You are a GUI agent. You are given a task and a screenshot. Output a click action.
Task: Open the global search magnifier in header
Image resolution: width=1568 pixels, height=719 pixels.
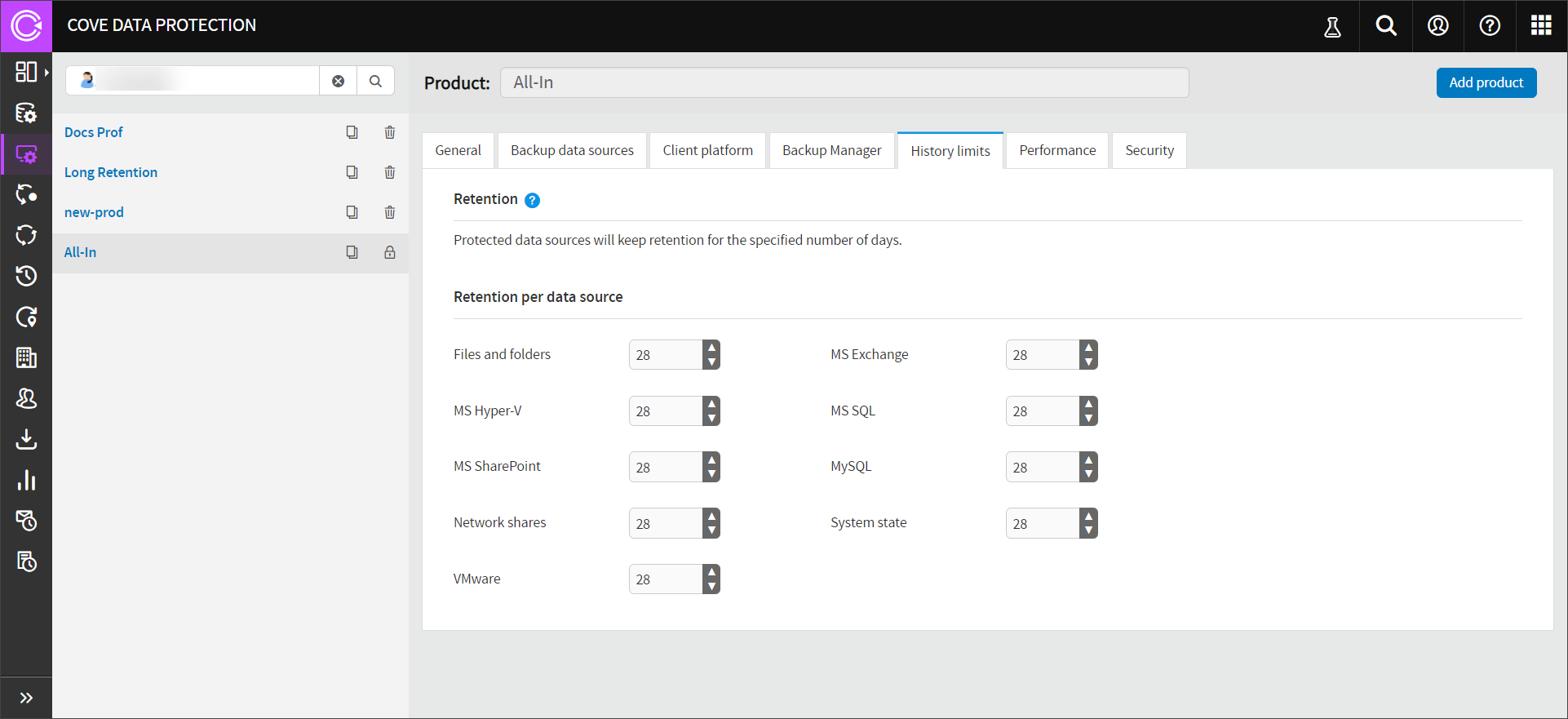[1385, 26]
